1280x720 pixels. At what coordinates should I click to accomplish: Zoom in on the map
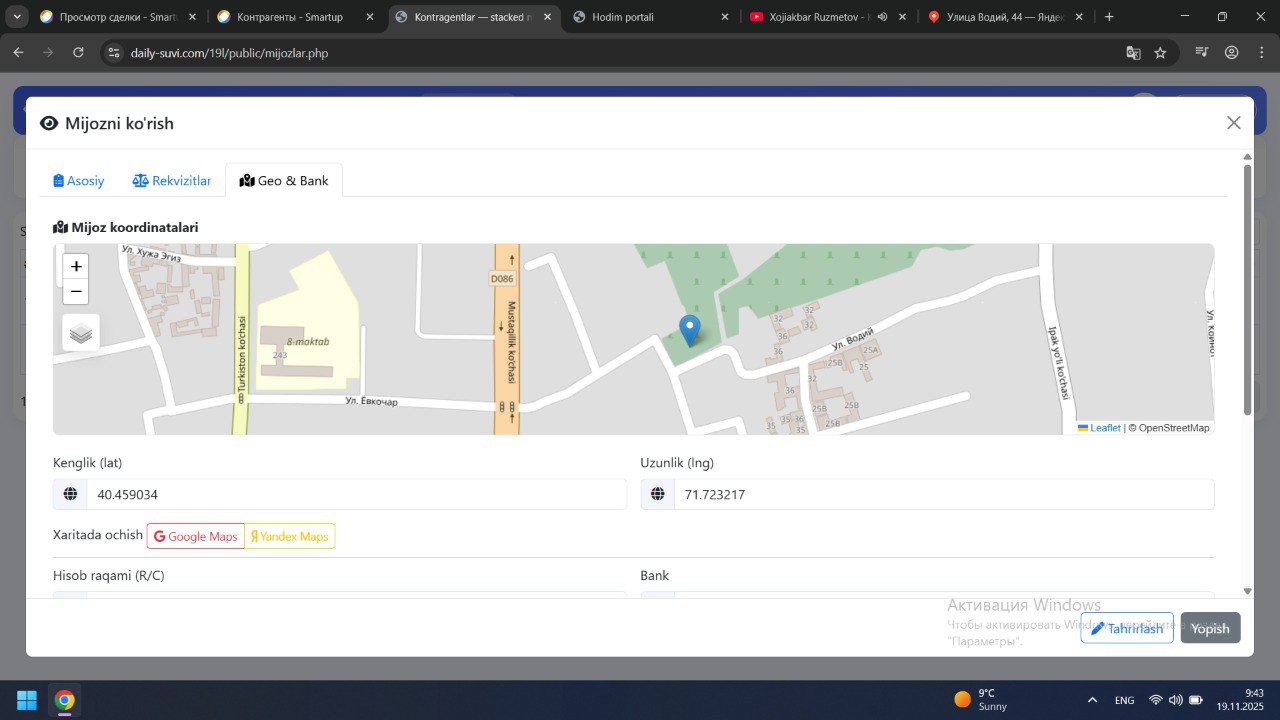click(x=76, y=266)
